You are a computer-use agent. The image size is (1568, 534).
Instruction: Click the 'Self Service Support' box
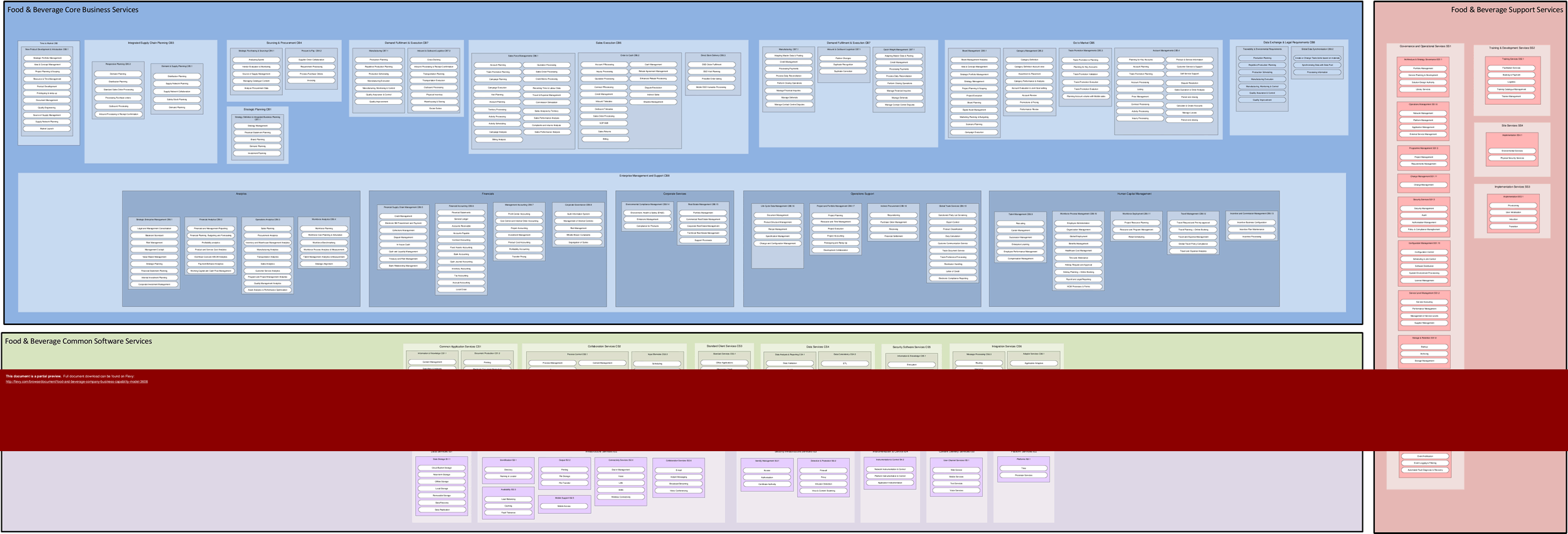1189,73
